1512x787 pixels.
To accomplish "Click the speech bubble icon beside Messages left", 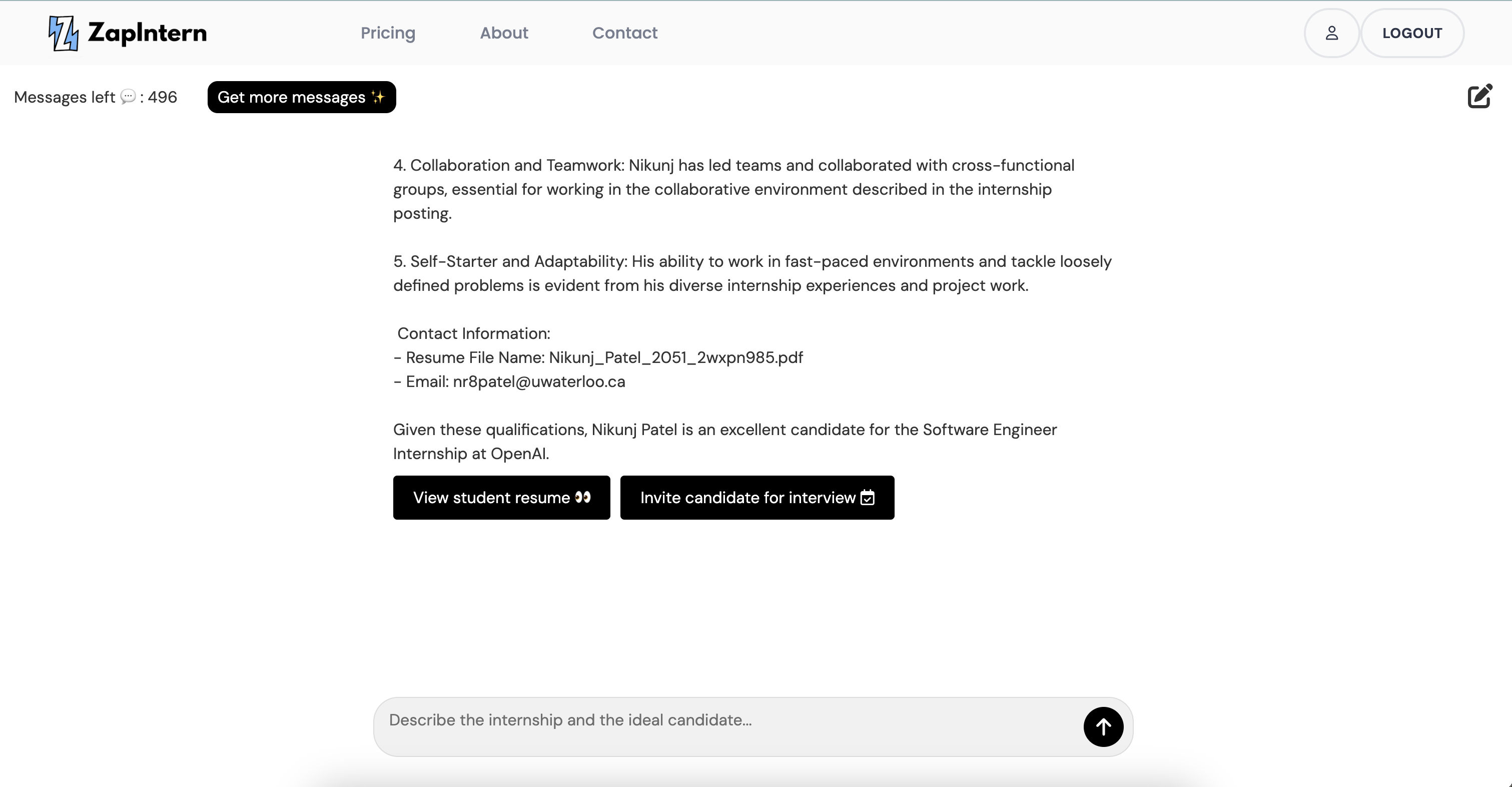I will (128, 96).
